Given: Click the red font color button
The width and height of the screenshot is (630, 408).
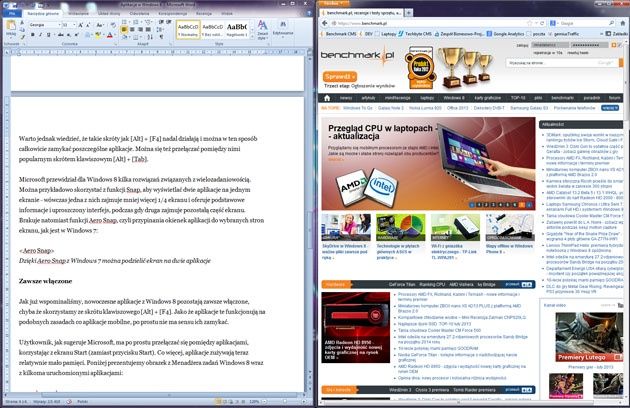Looking at the screenshot, I should coord(110,35).
